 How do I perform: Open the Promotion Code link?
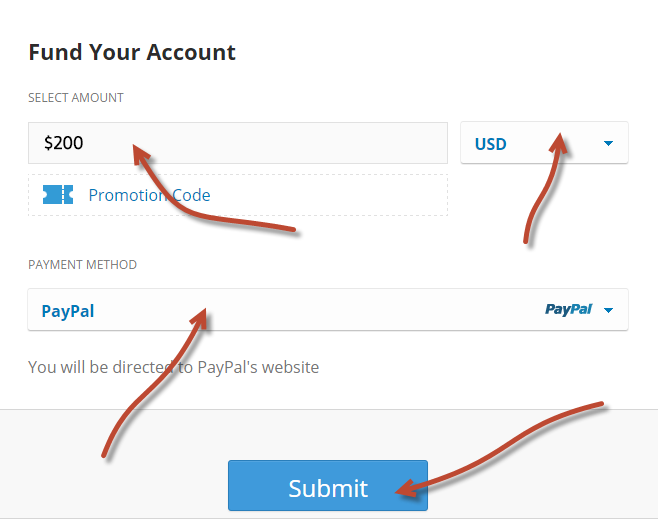click(x=149, y=195)
